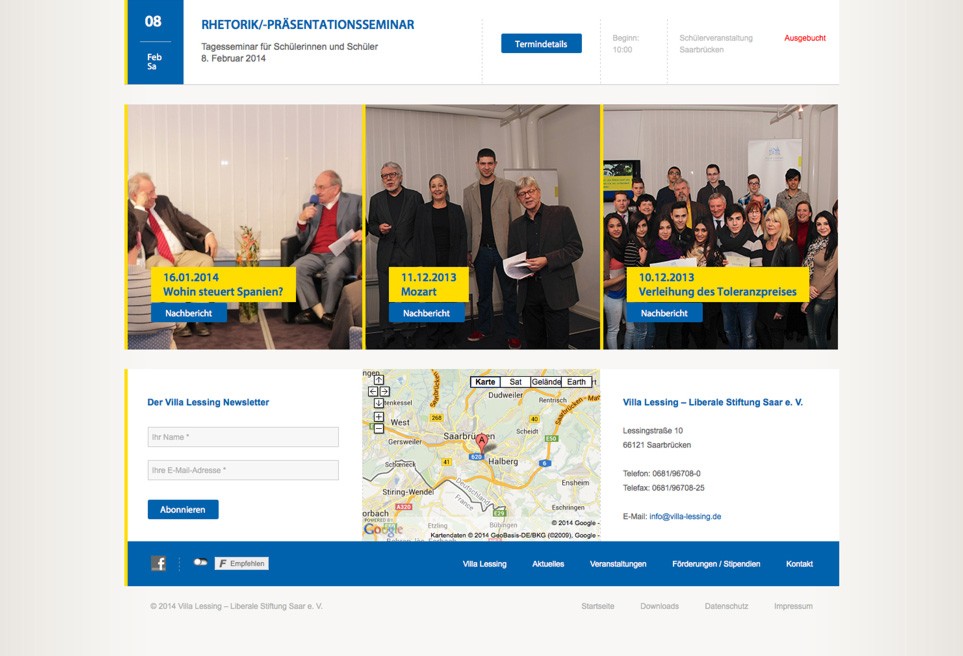Pan the map right with the arrow
The width and height of the screenshot is (963, 656).
click(x=384, y=391)
